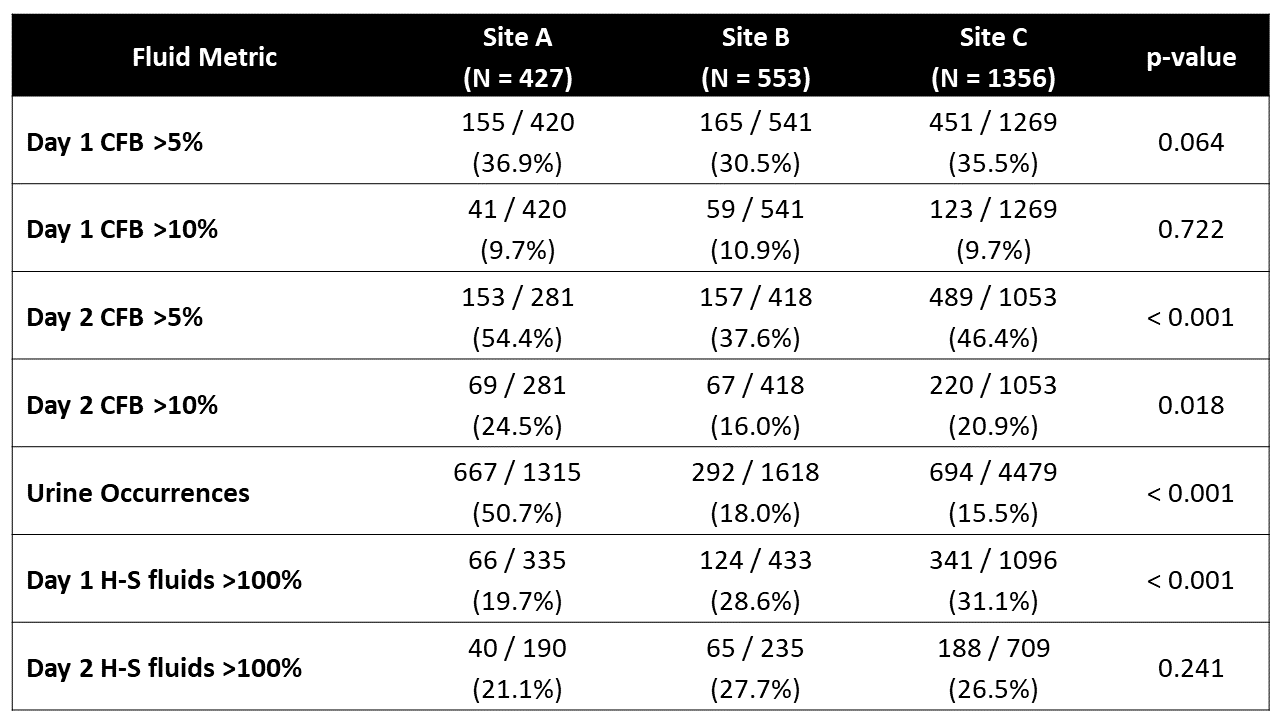
Task: Select the 0.064 p-value cell
Action: 1191,142
